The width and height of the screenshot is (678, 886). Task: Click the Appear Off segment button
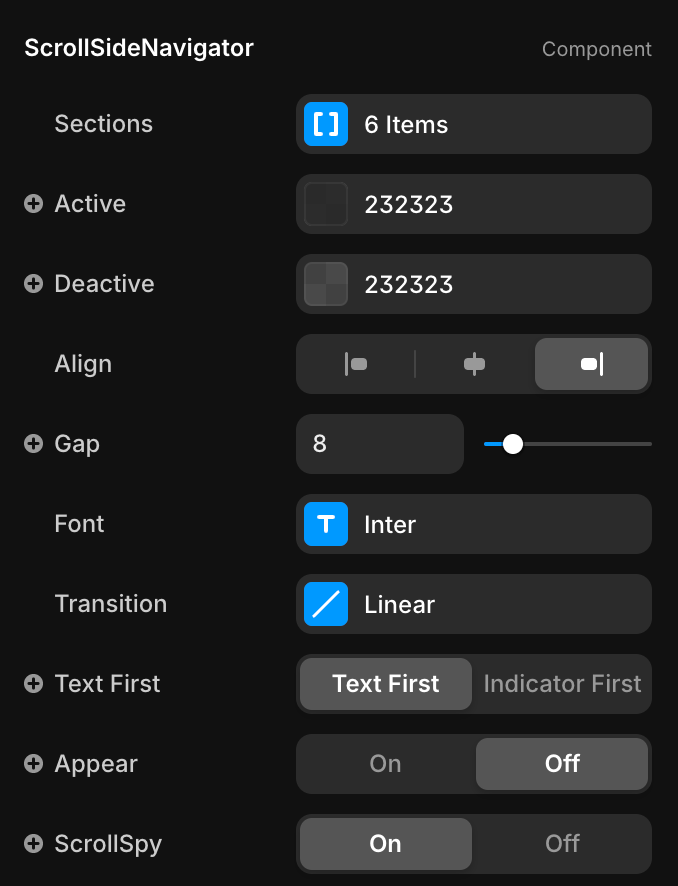[x=562, y=764]
